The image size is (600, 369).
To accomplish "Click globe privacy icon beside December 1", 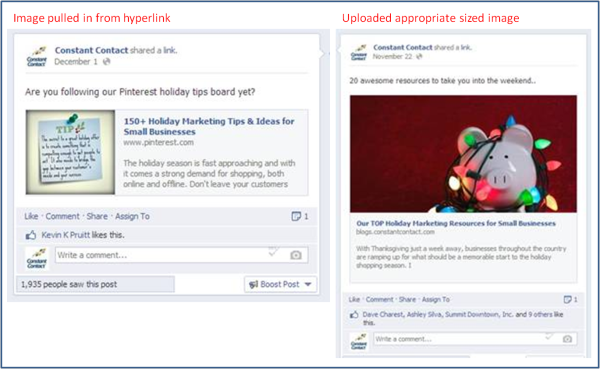I will tap(107, 62).
